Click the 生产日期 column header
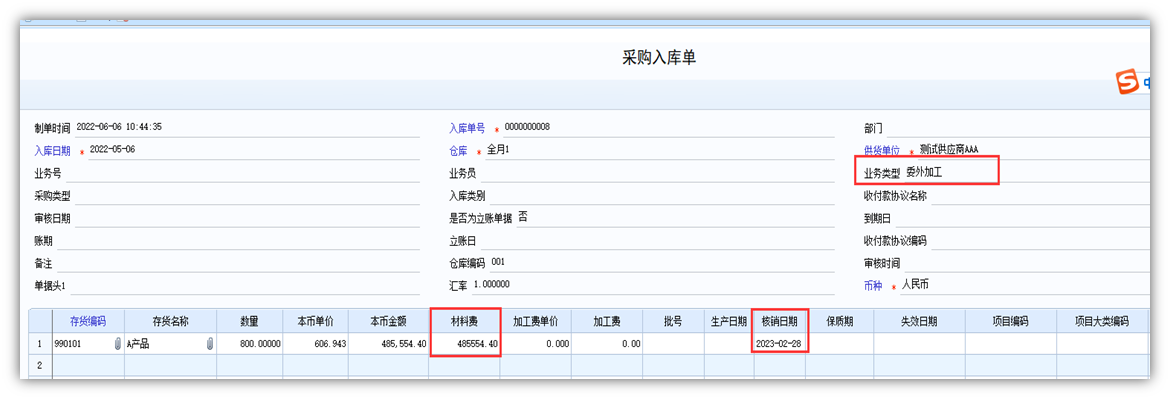Image resolution: width=1170 pixels, height=399 pixels. pos(729,321)
